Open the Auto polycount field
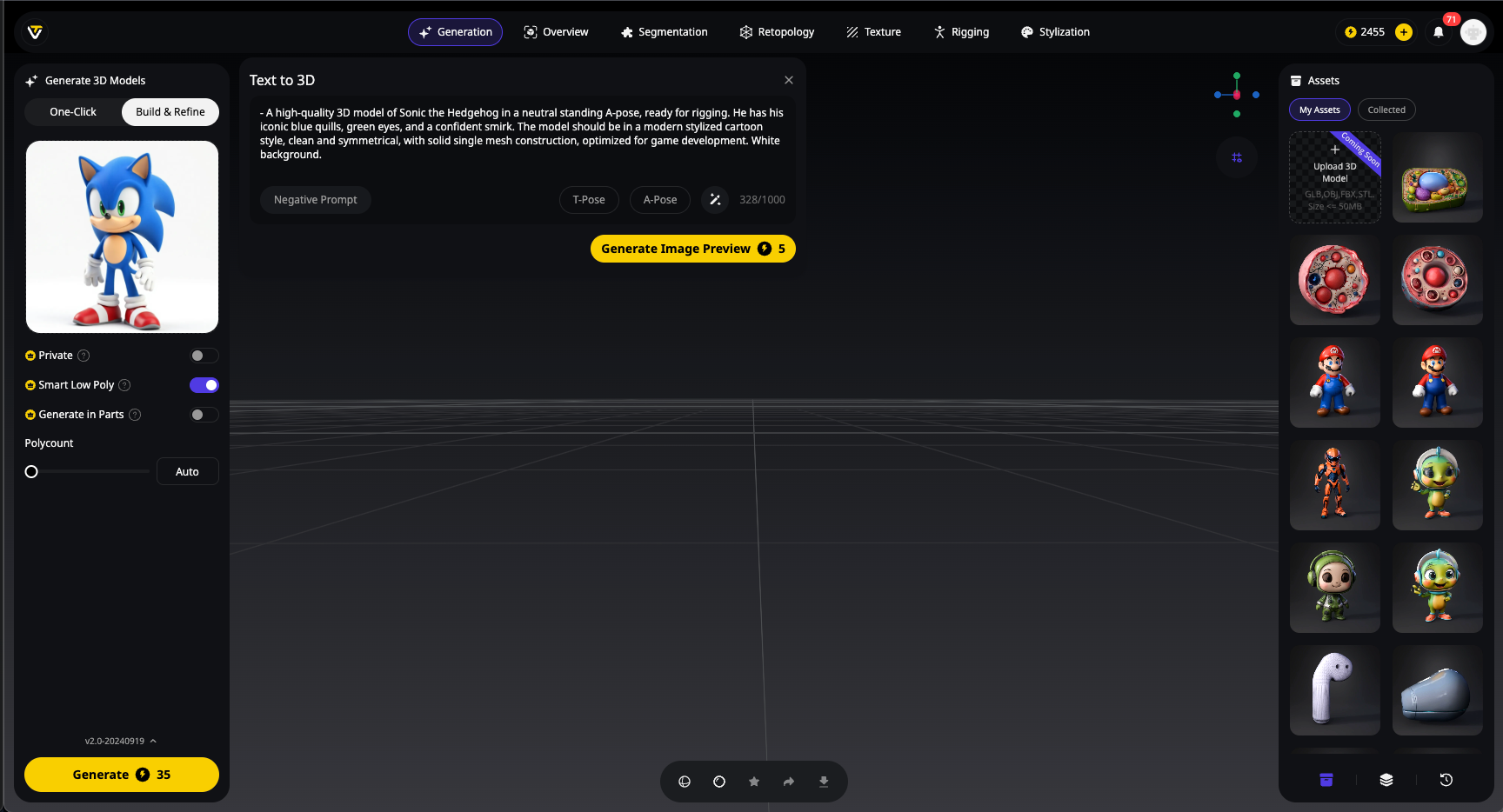 [x=187, y=472]
